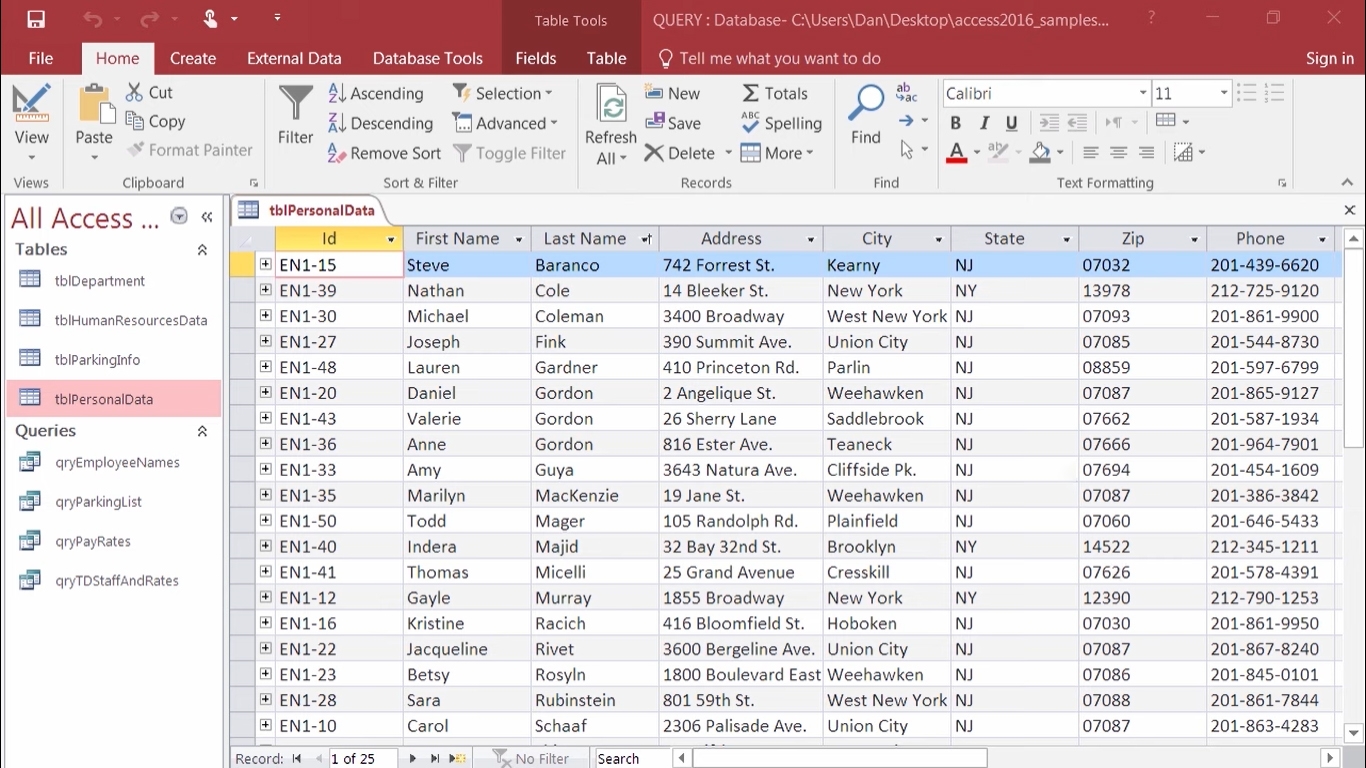
Task: Click Refresh All in the Records group
Action: (x=610, y=122)
